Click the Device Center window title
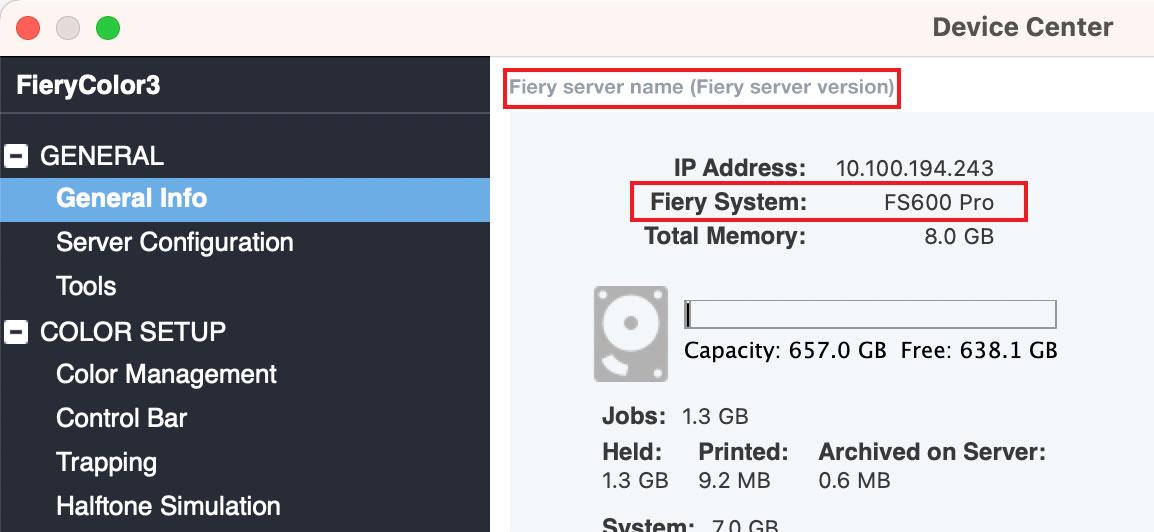 [1022, 27]
